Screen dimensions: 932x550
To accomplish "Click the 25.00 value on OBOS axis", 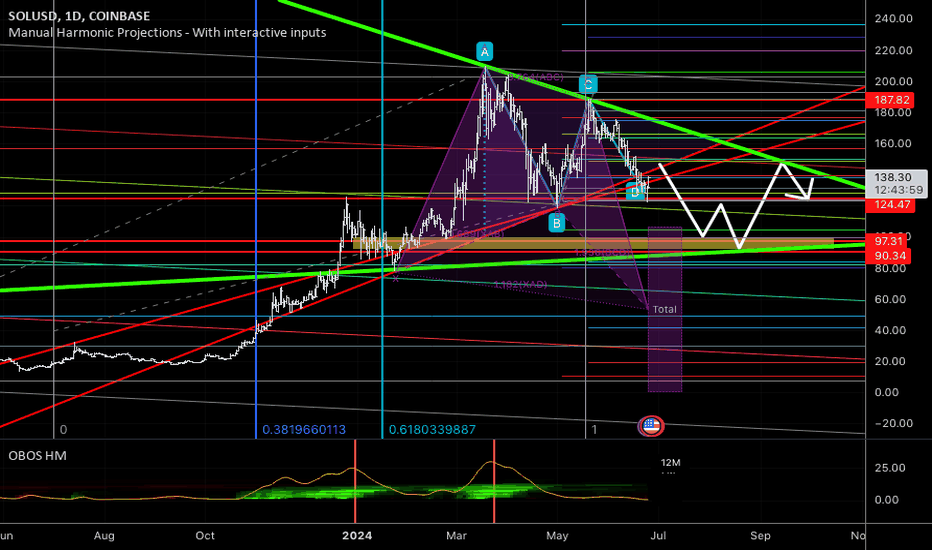I will [890, 468].
